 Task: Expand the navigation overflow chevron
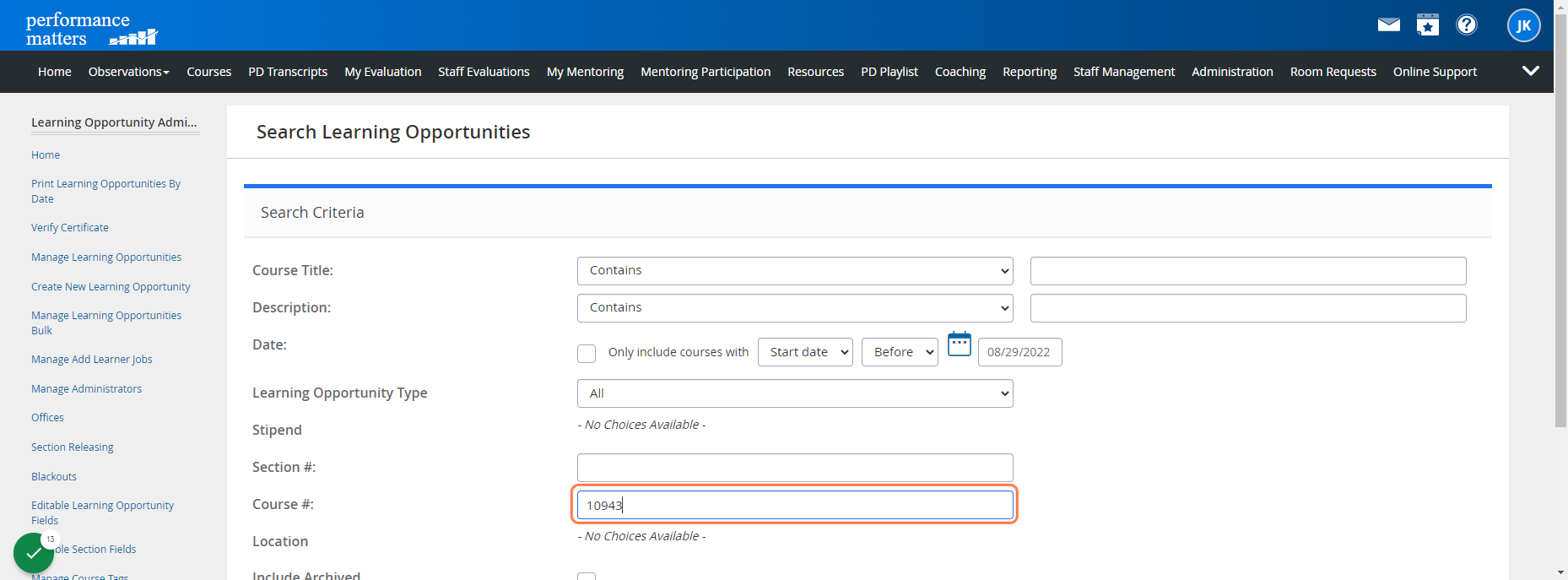[x=1530, y=71]
